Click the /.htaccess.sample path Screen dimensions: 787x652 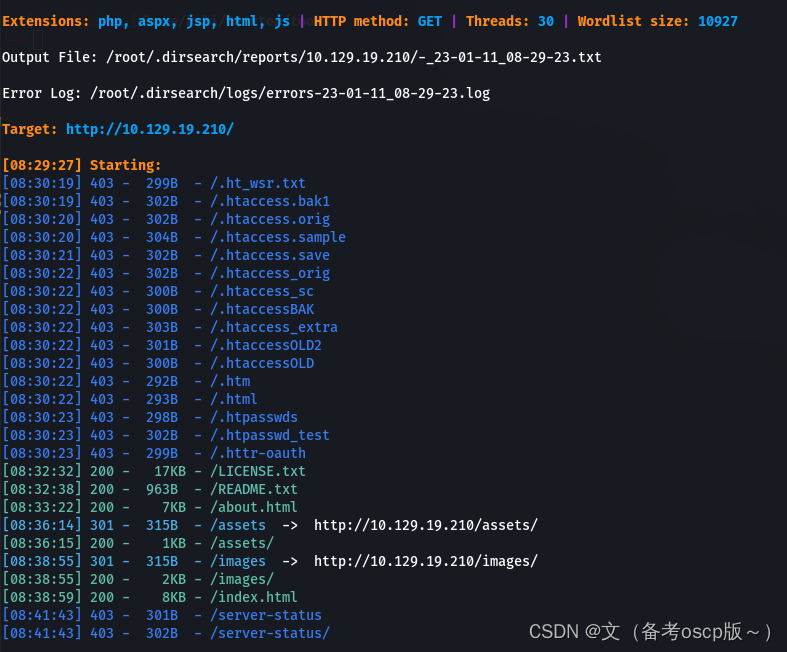pos(277,237)
